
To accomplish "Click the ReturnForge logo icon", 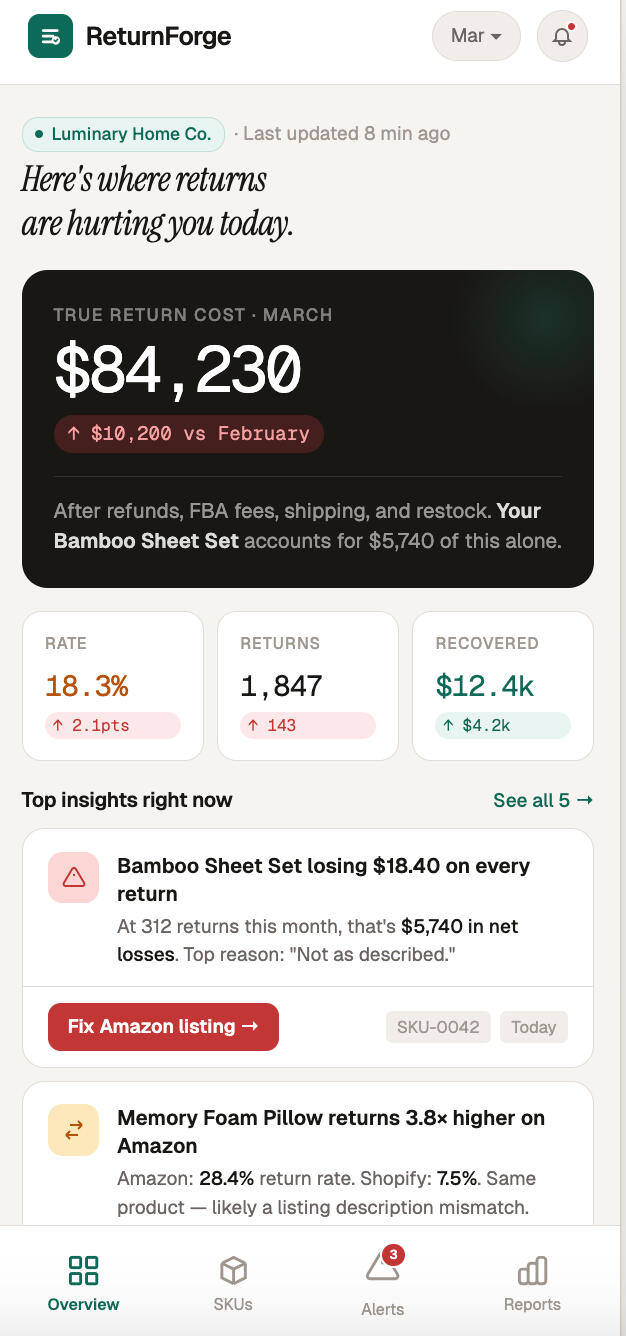I will click(50, 37).
